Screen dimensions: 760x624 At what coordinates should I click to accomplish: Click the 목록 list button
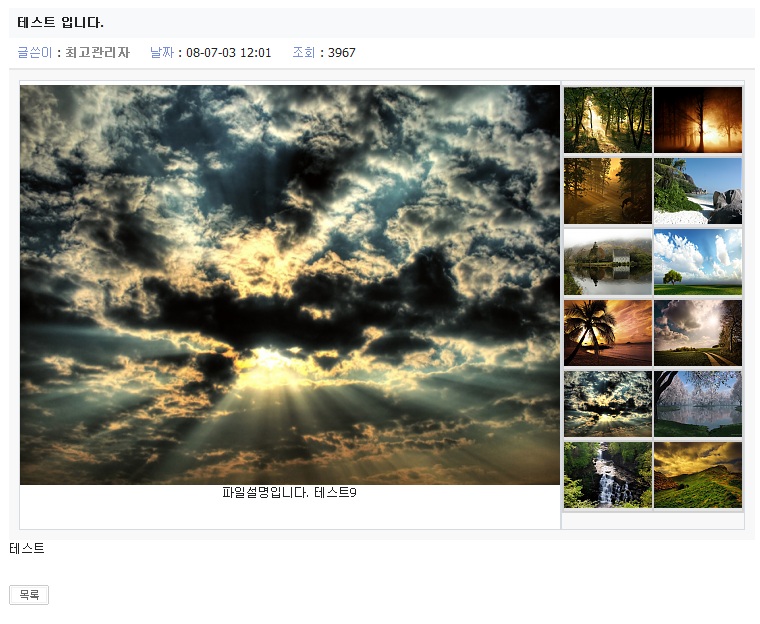[29, 594]
